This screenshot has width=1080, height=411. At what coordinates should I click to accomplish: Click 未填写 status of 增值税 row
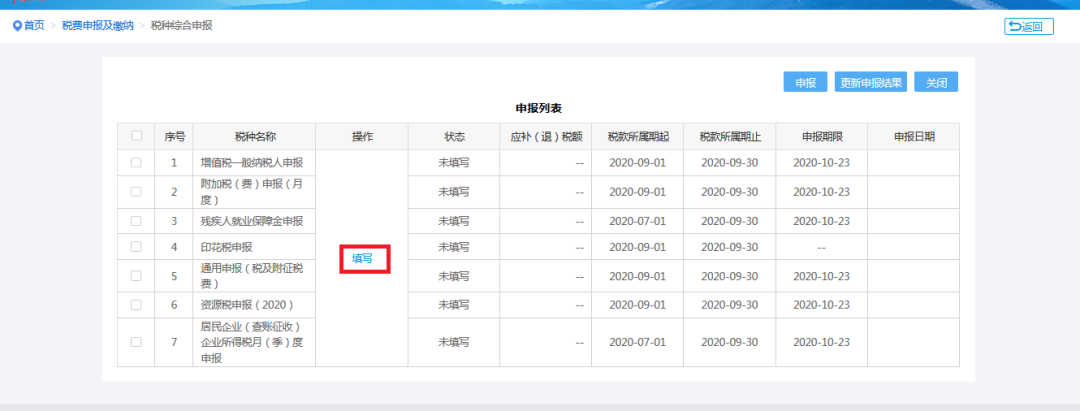click(454, 162)
